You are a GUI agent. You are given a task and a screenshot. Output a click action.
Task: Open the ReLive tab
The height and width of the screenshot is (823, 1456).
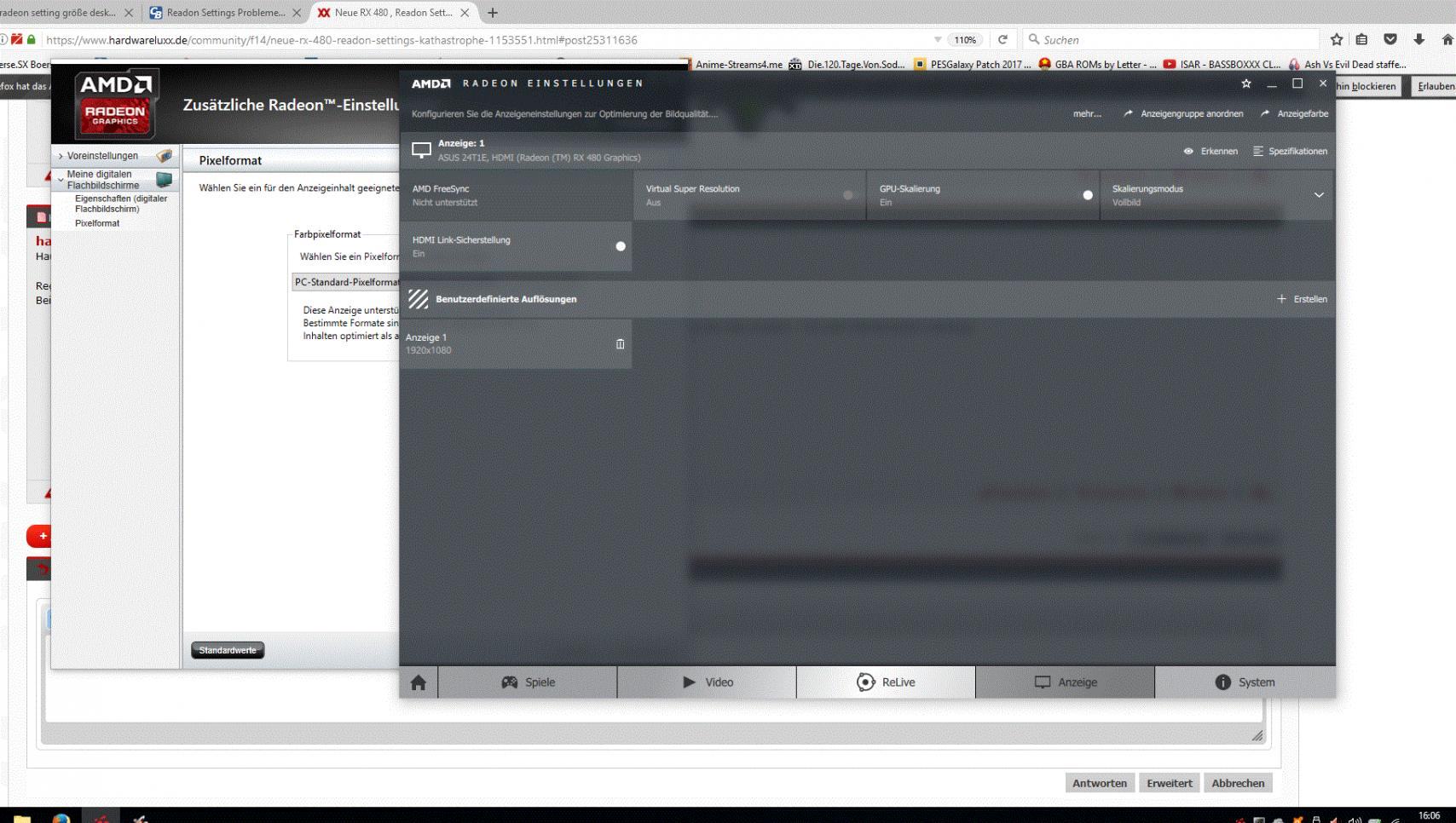tap(886, 682)
